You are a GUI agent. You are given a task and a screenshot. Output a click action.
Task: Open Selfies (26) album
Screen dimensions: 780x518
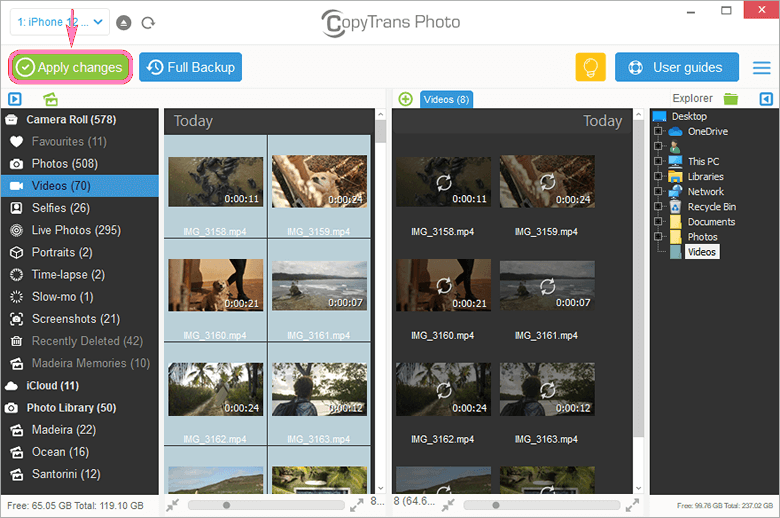80,208
